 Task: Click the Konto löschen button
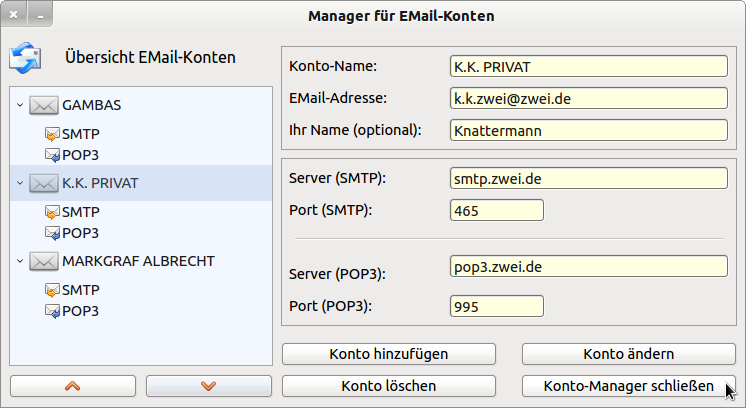click(x=389, y=385)
